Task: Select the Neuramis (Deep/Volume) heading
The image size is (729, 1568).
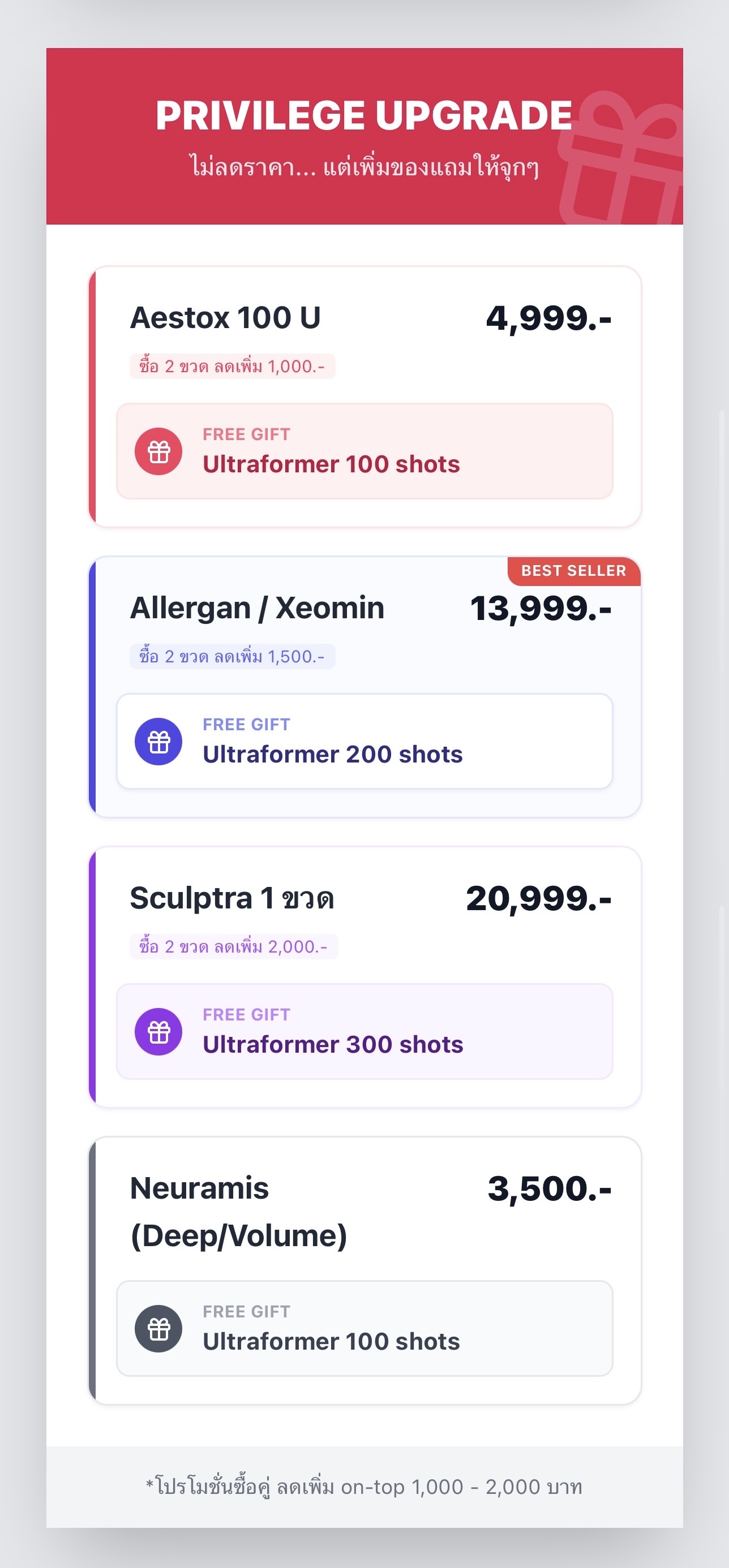Action: [238, 1211]
